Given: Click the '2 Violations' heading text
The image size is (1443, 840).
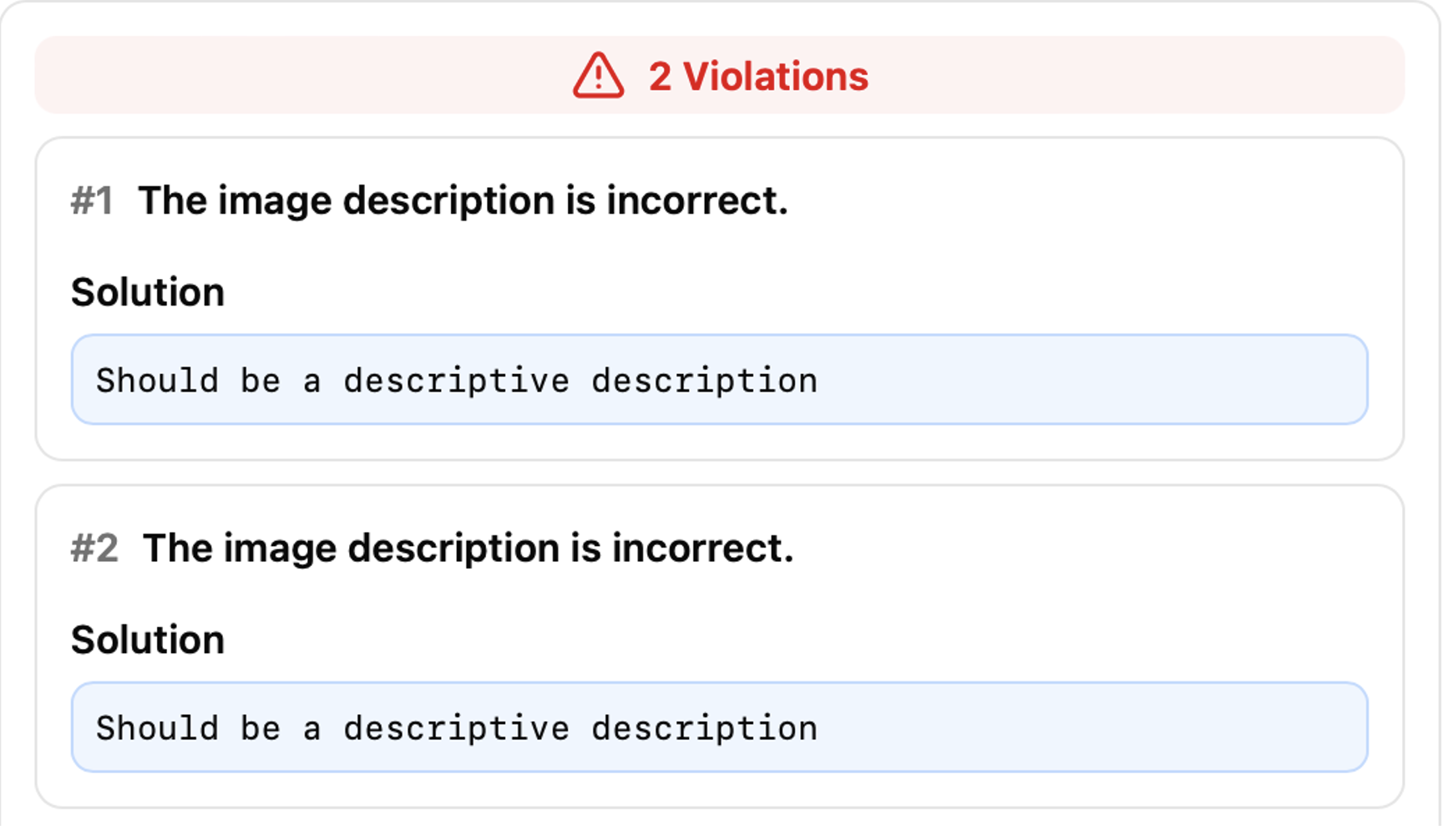Looking at the screenshot, I should click(756, 76).
